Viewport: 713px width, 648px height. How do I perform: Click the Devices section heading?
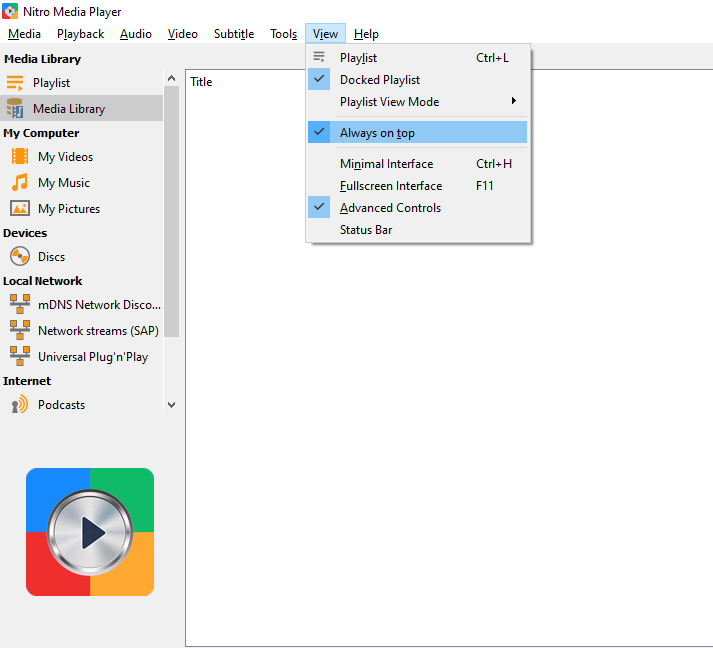point(25,233)
